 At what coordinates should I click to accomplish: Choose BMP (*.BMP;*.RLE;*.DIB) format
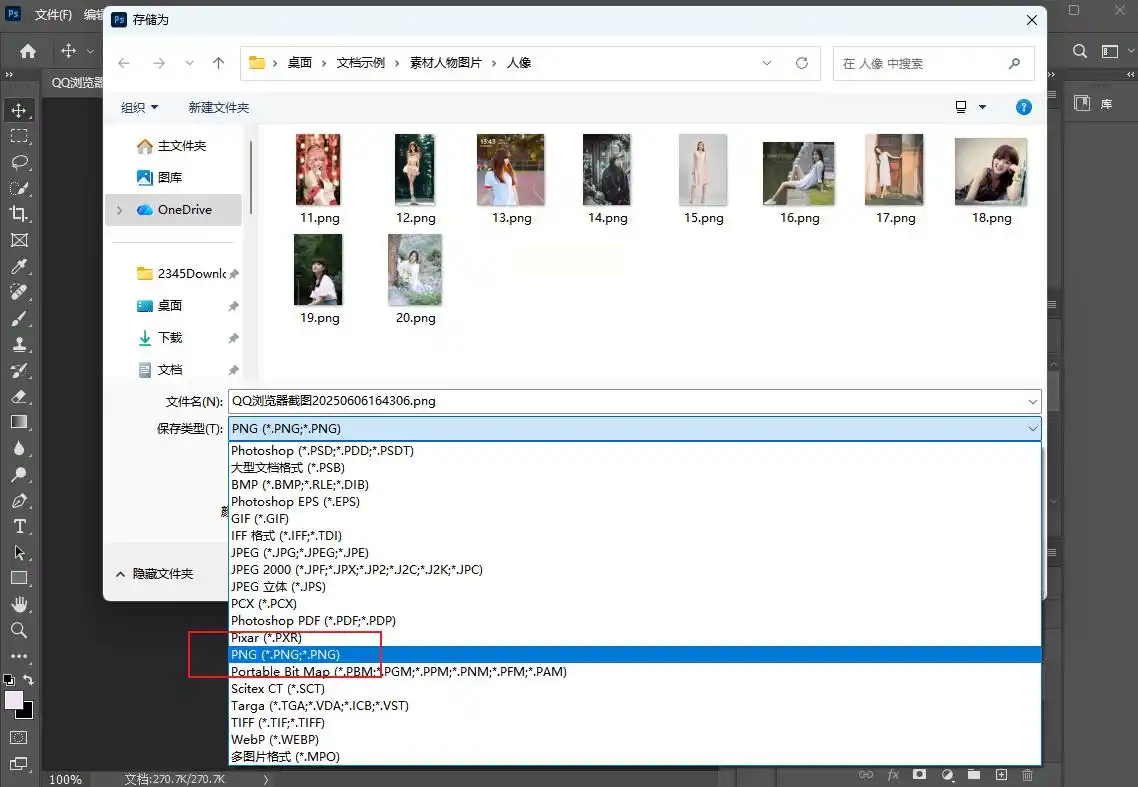300,485
